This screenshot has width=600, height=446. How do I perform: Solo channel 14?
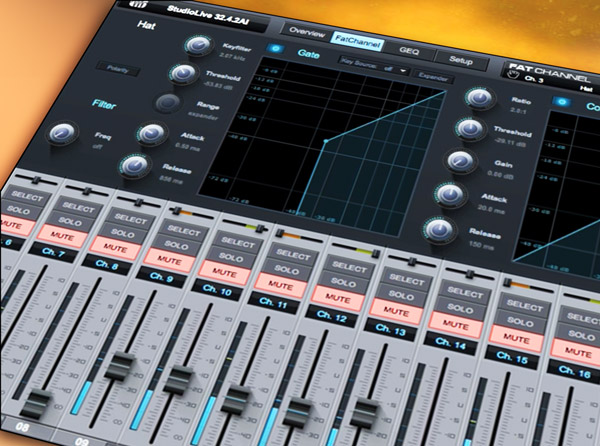click(x=460, y=309)
